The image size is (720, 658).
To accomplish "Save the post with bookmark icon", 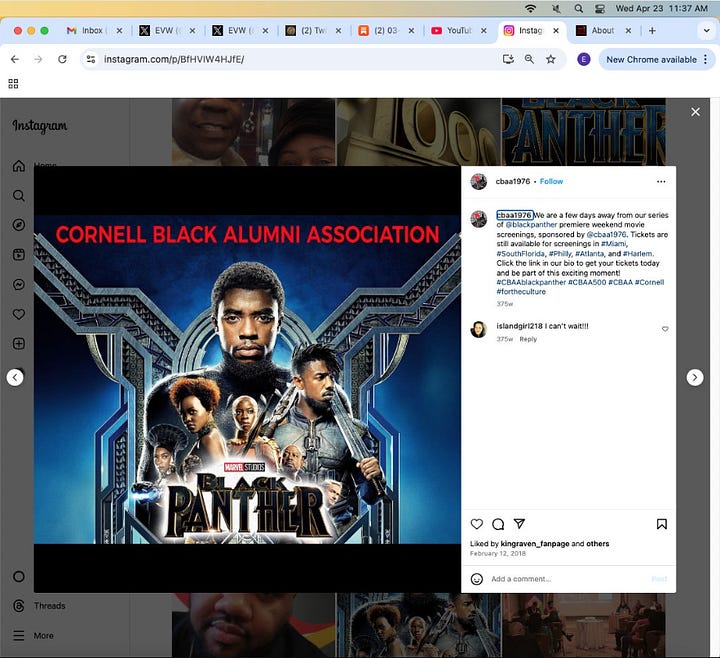I will click(x=662, y=524).
